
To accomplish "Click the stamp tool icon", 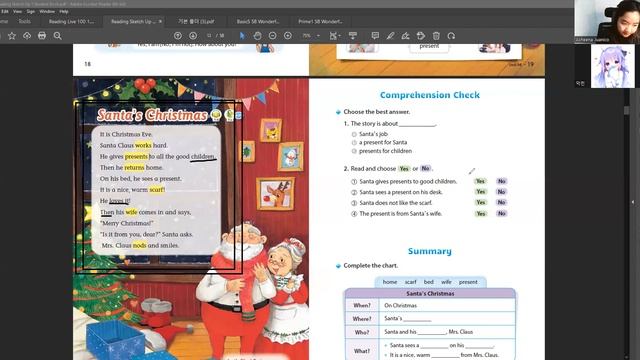I will [x=421, y=36].
